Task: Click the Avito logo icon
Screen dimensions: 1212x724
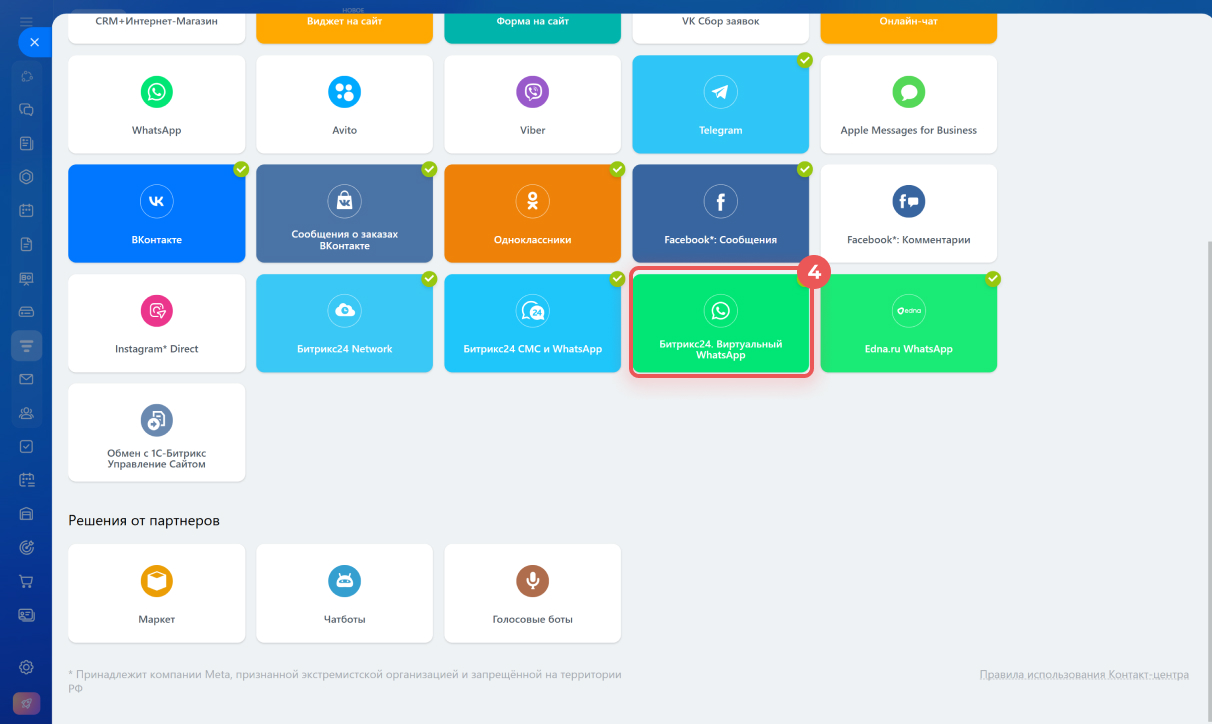Action: tap(345, 92)
